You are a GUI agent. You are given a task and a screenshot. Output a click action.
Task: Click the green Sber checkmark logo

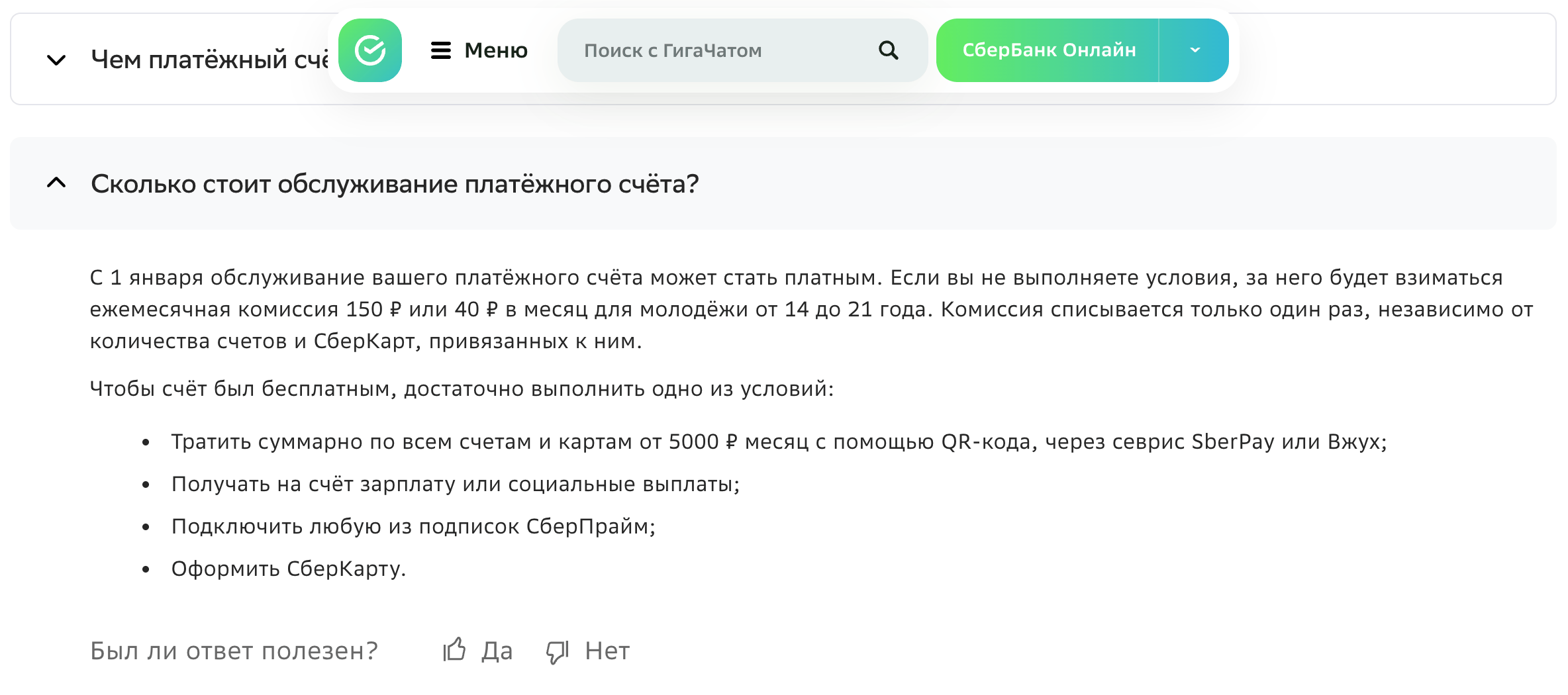coord(370,50)
